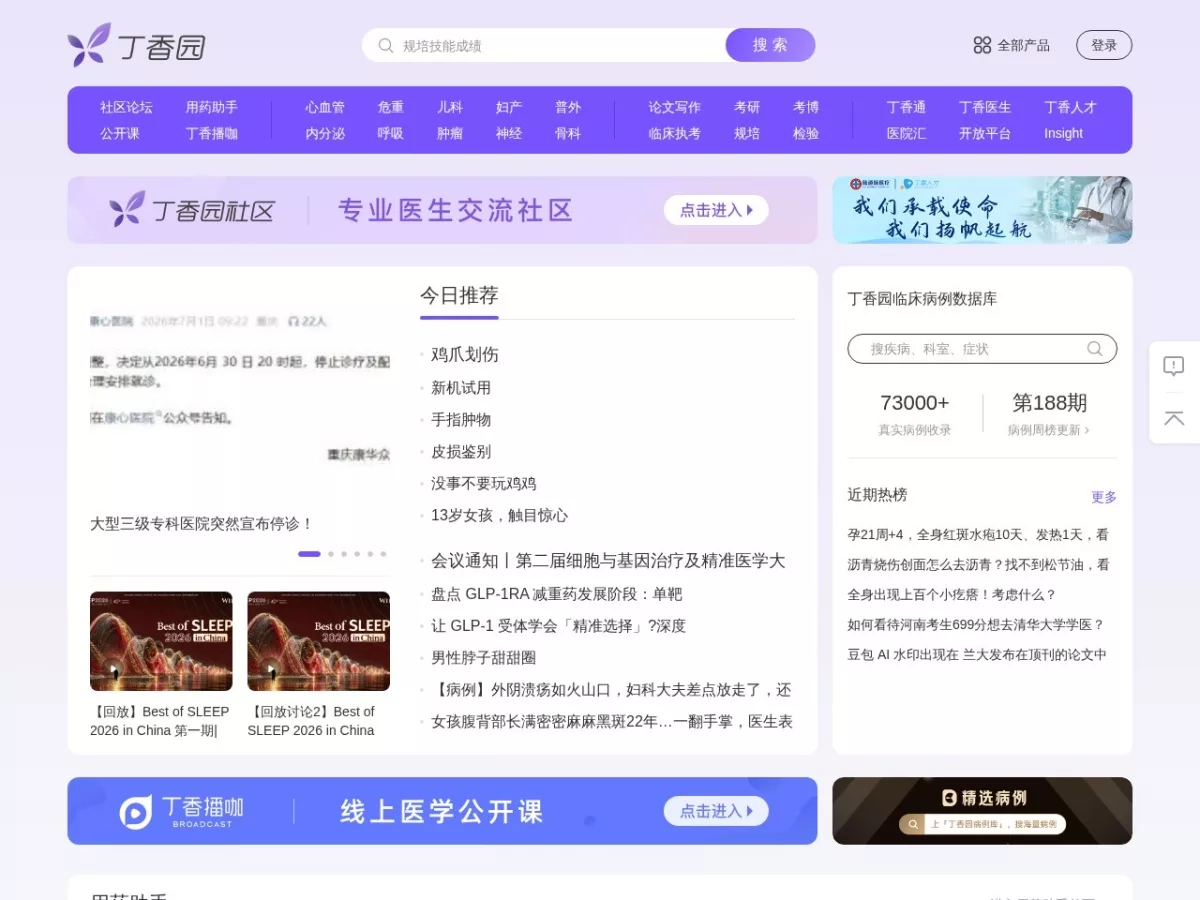Click the feedback exclamation icon on right edge
Image resolution: width=1200 pixels, height=900 pixels.
(x=1174, y=366)
